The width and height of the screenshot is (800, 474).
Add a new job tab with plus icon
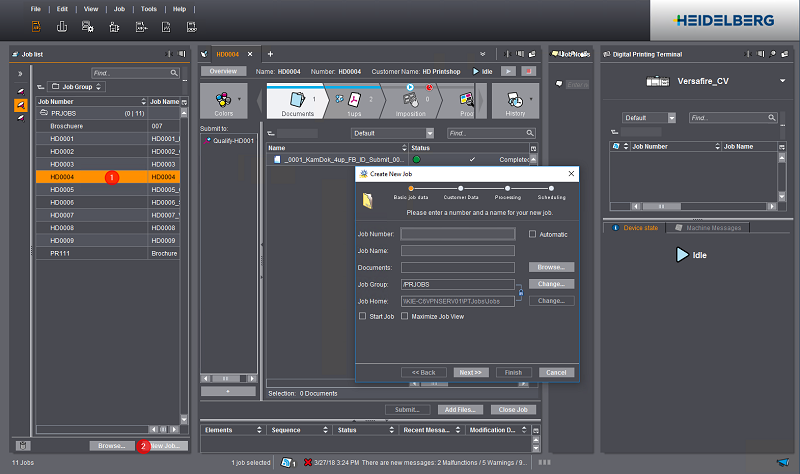point(270,53)
